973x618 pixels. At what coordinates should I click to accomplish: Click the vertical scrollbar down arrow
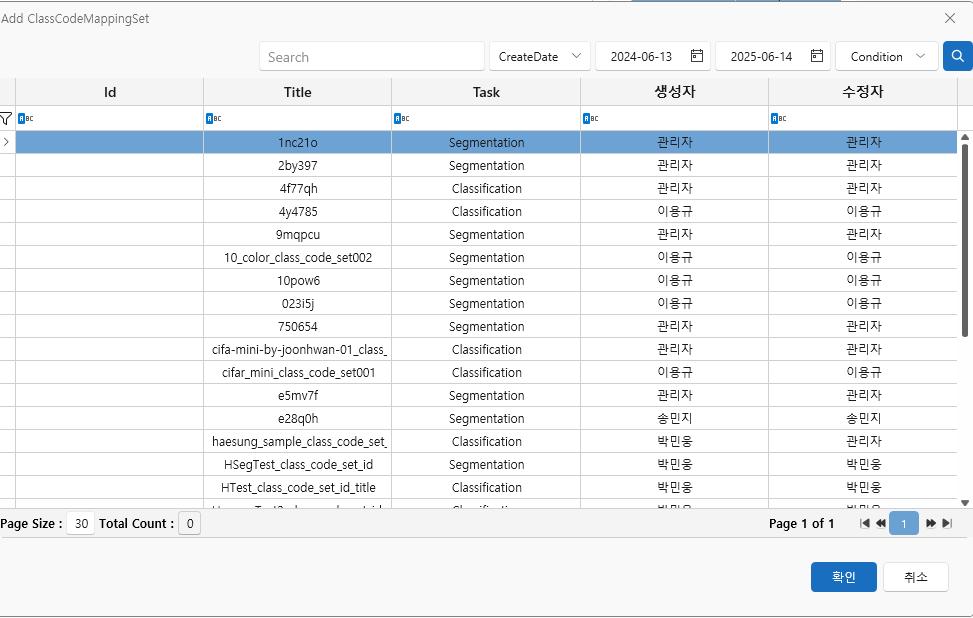coord(965,503)
